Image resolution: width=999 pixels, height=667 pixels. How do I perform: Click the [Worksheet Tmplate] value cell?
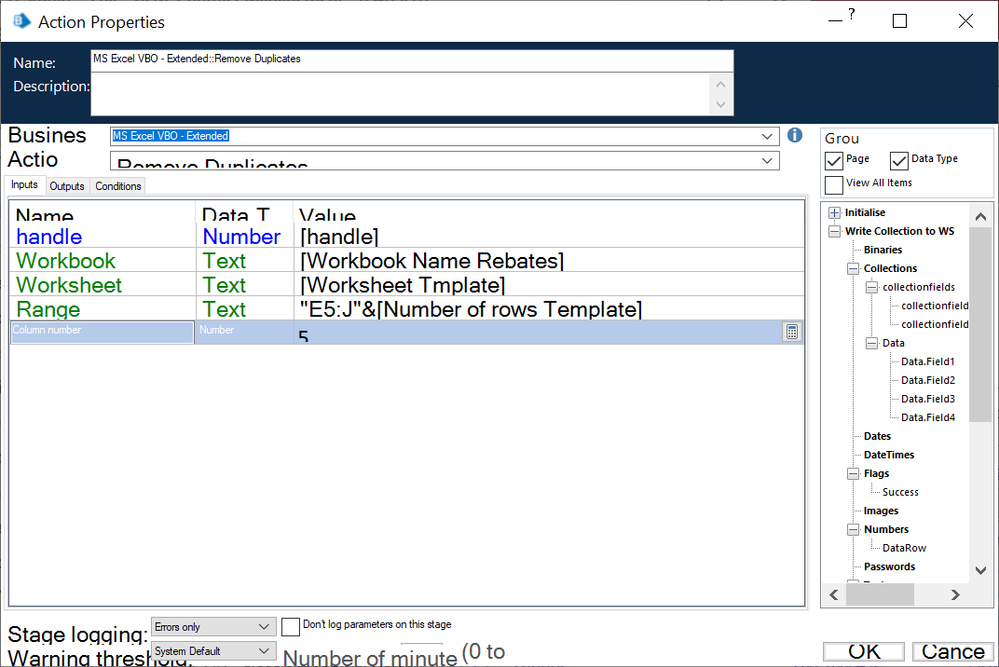(549, 285)
